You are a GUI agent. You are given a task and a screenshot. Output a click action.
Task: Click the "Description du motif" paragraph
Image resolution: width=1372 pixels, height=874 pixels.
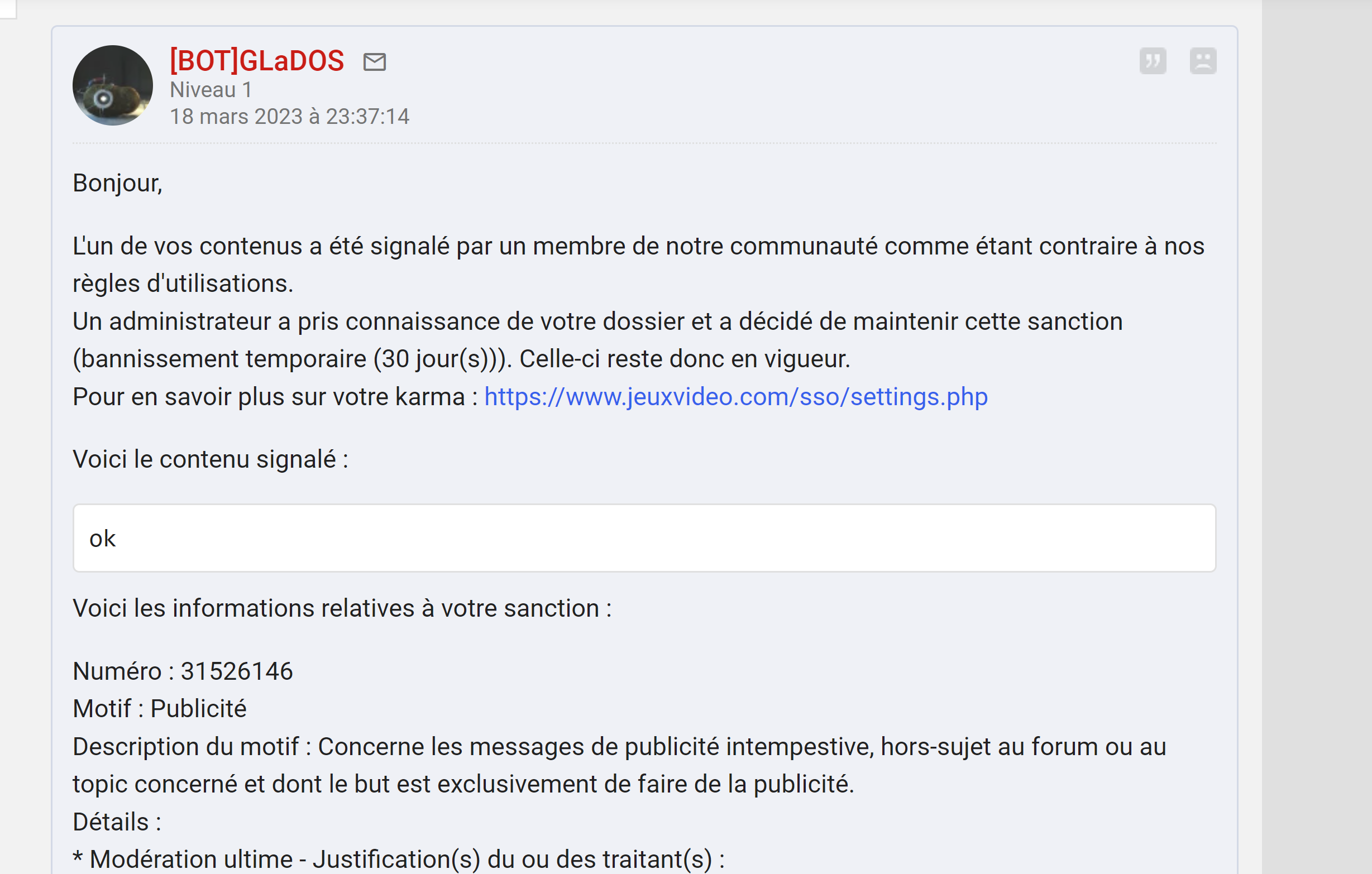(619, 765)
